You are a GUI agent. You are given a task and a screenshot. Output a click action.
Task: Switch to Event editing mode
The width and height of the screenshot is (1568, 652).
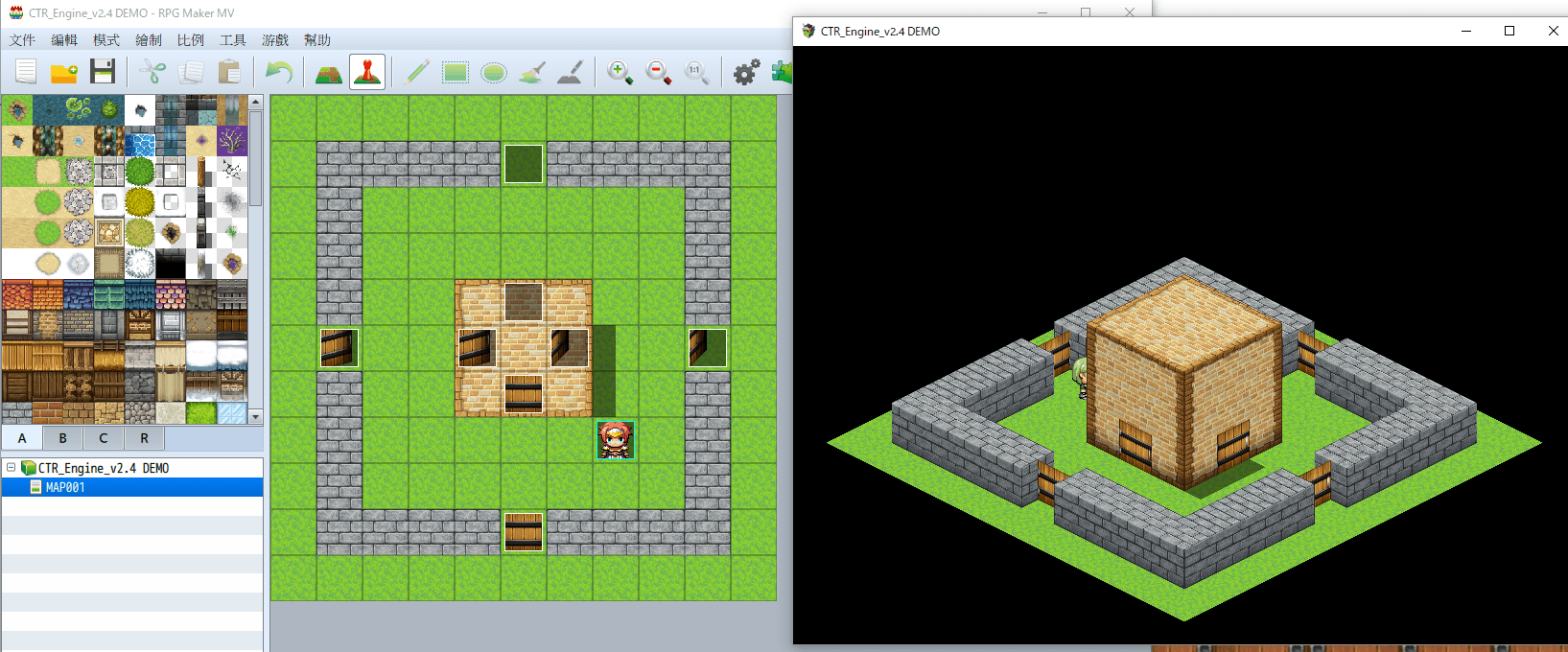(x=367, y=72)
